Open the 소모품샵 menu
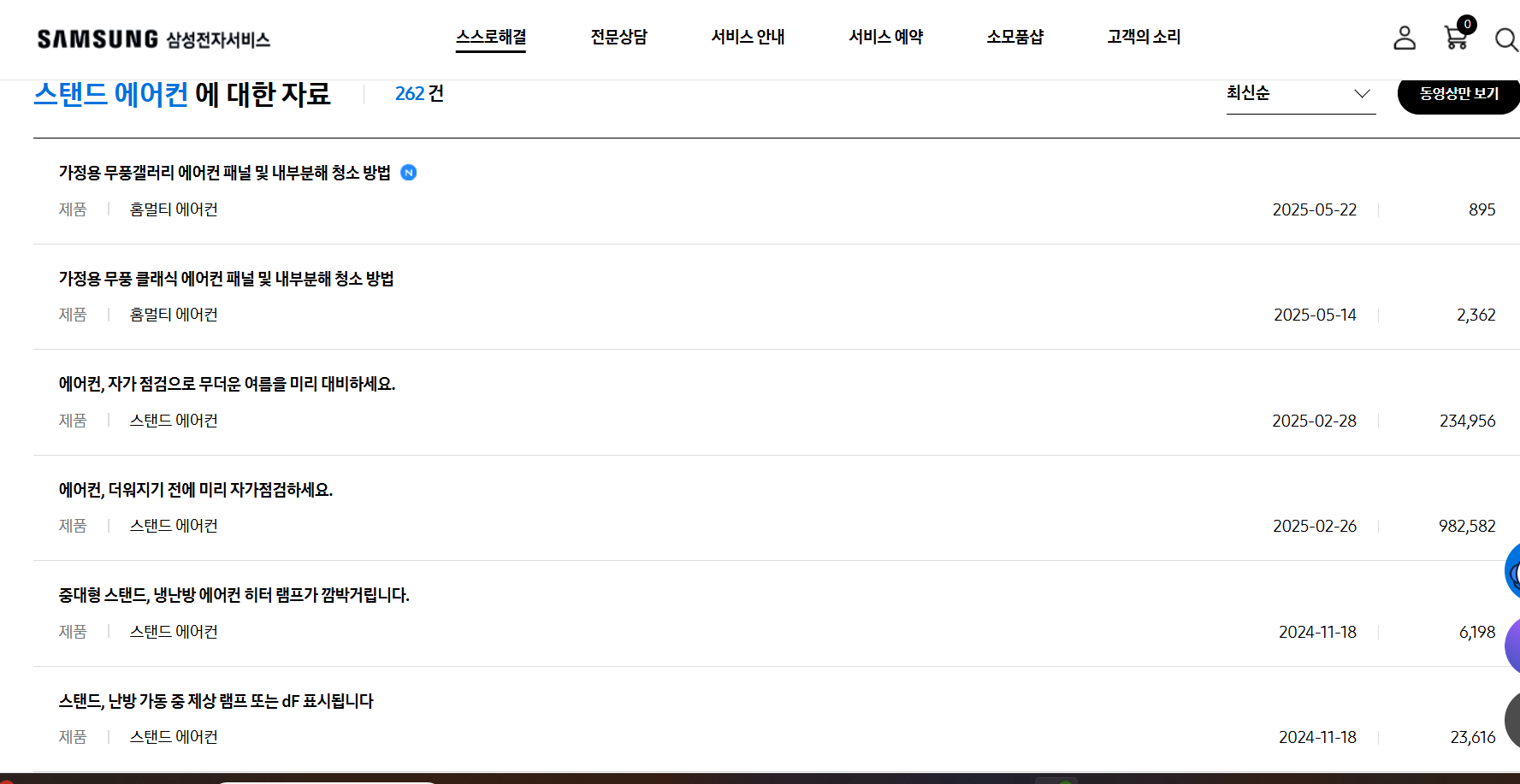This screenshot has height=784, width=1520. point(1015,37)
